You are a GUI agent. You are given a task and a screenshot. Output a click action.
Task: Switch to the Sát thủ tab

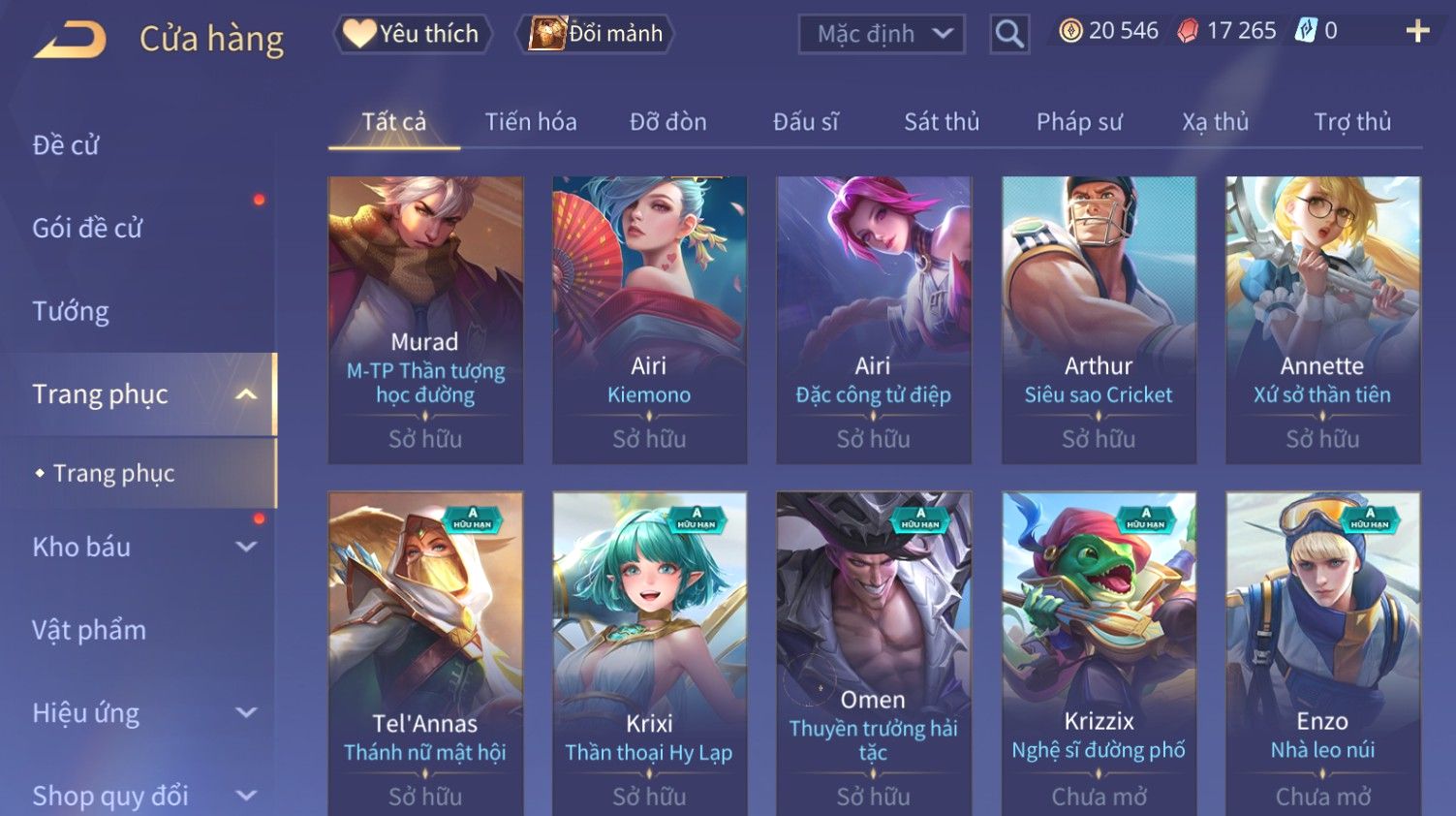click(x=942, y=121)
